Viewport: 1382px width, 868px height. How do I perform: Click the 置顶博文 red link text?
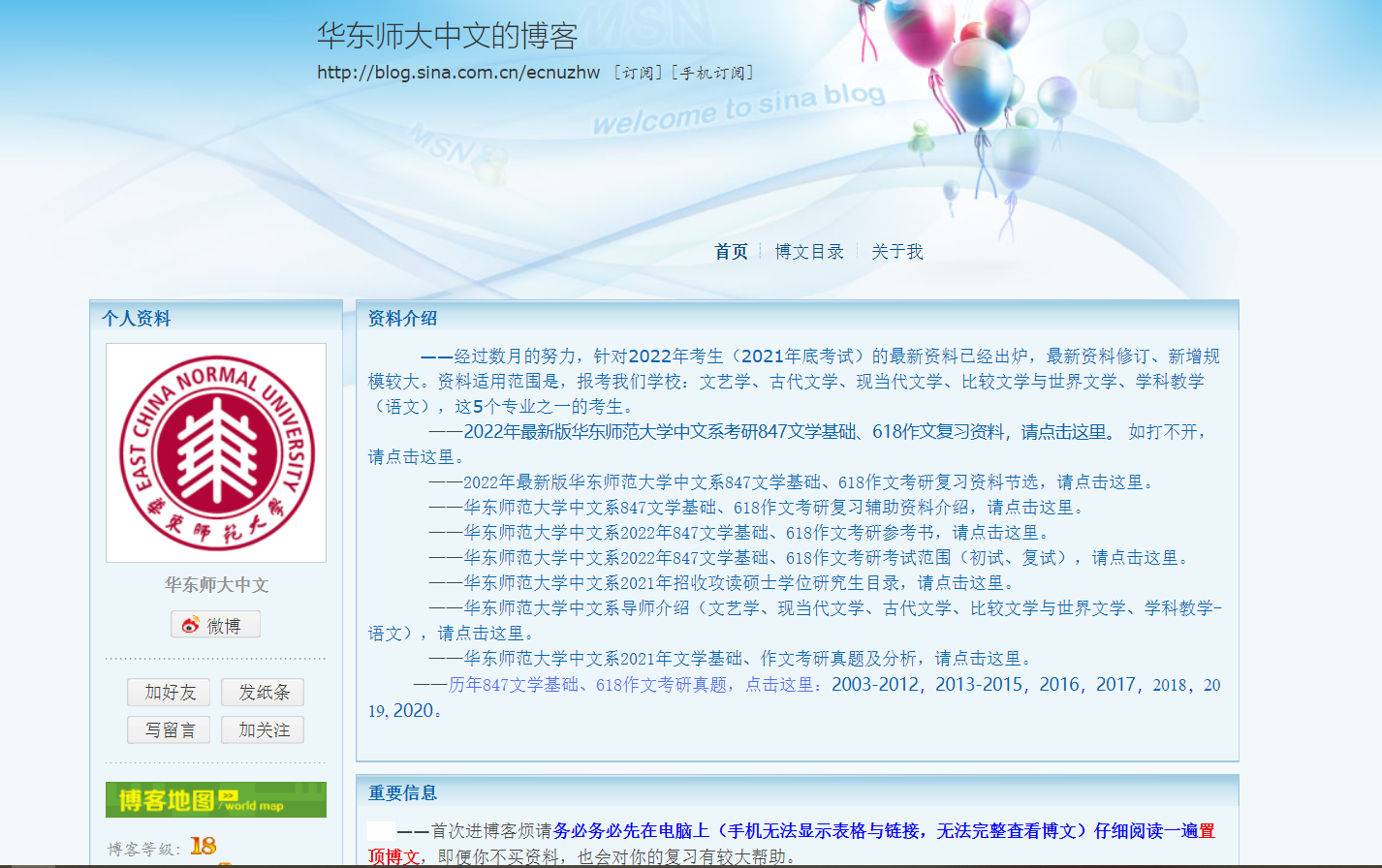(x=791, y=844)
